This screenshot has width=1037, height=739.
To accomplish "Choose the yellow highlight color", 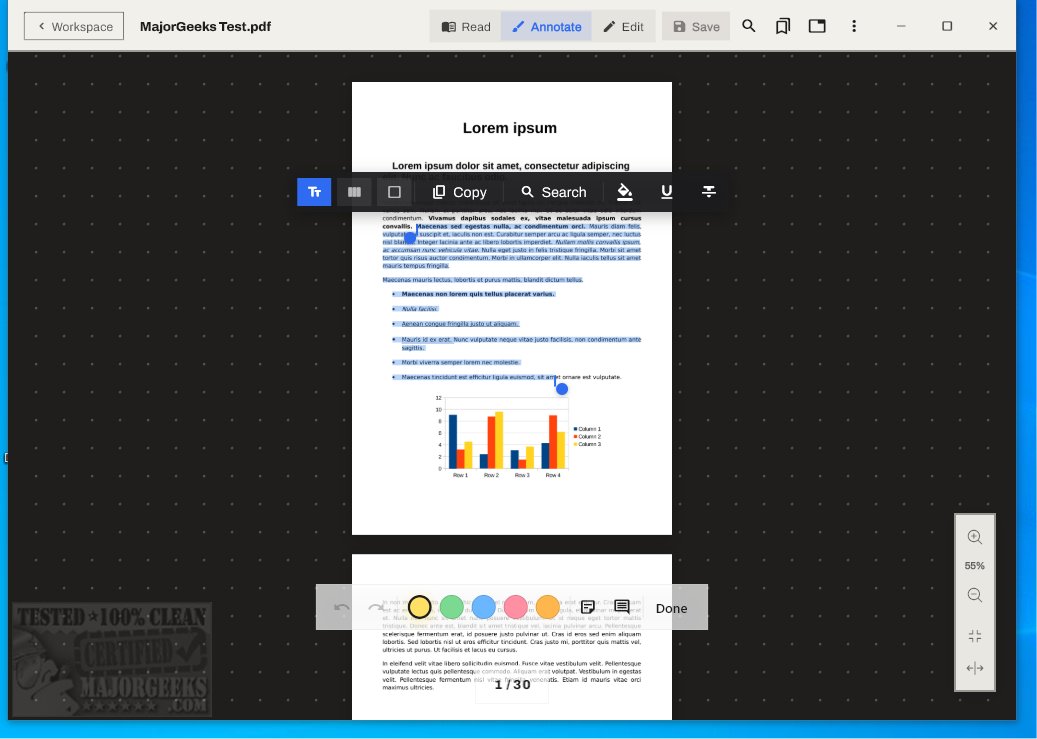I will point(419,607).
